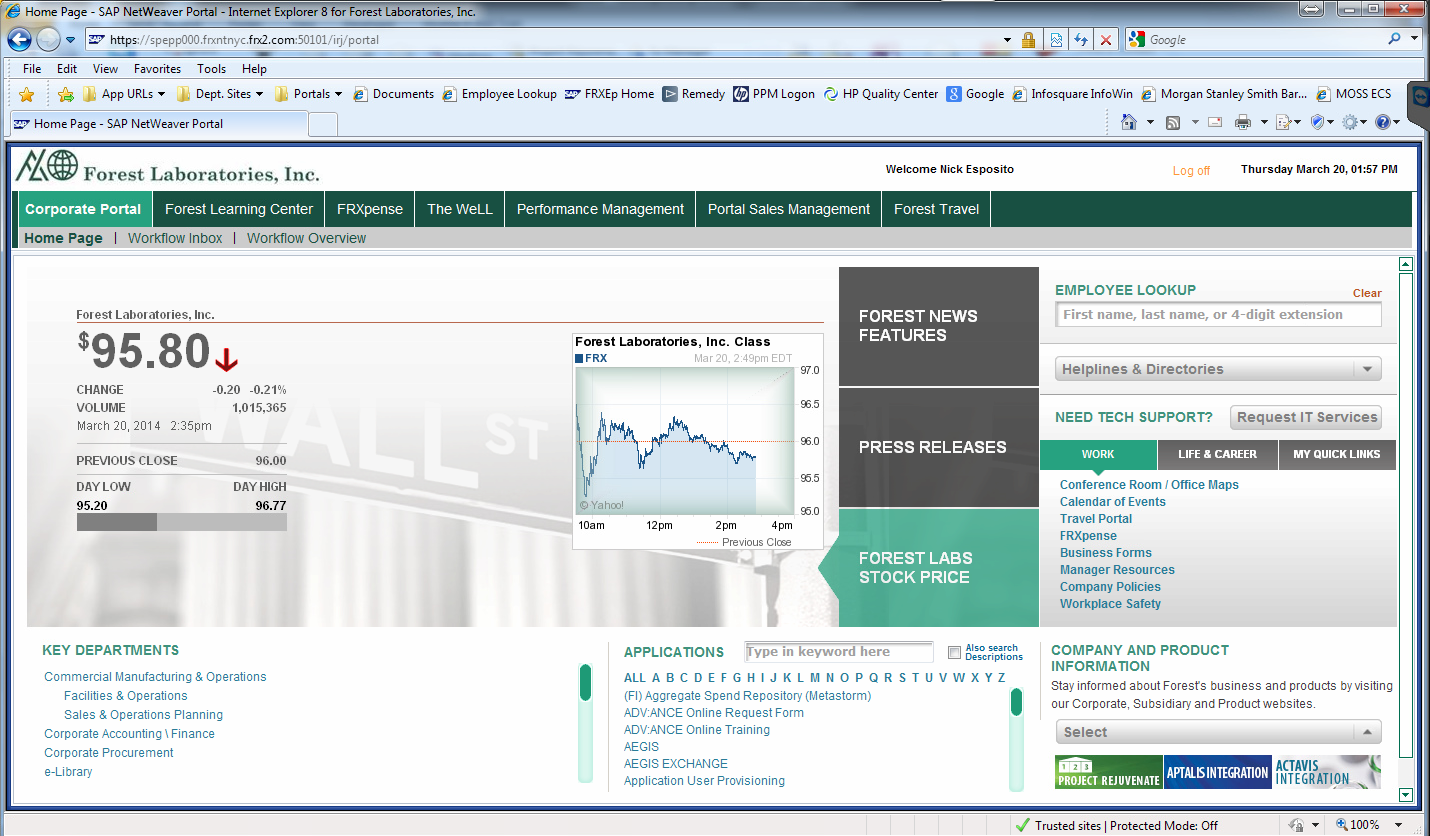Toggle the Compatibility View icon
The image size is (1430, 836).
click(1055, 40)
